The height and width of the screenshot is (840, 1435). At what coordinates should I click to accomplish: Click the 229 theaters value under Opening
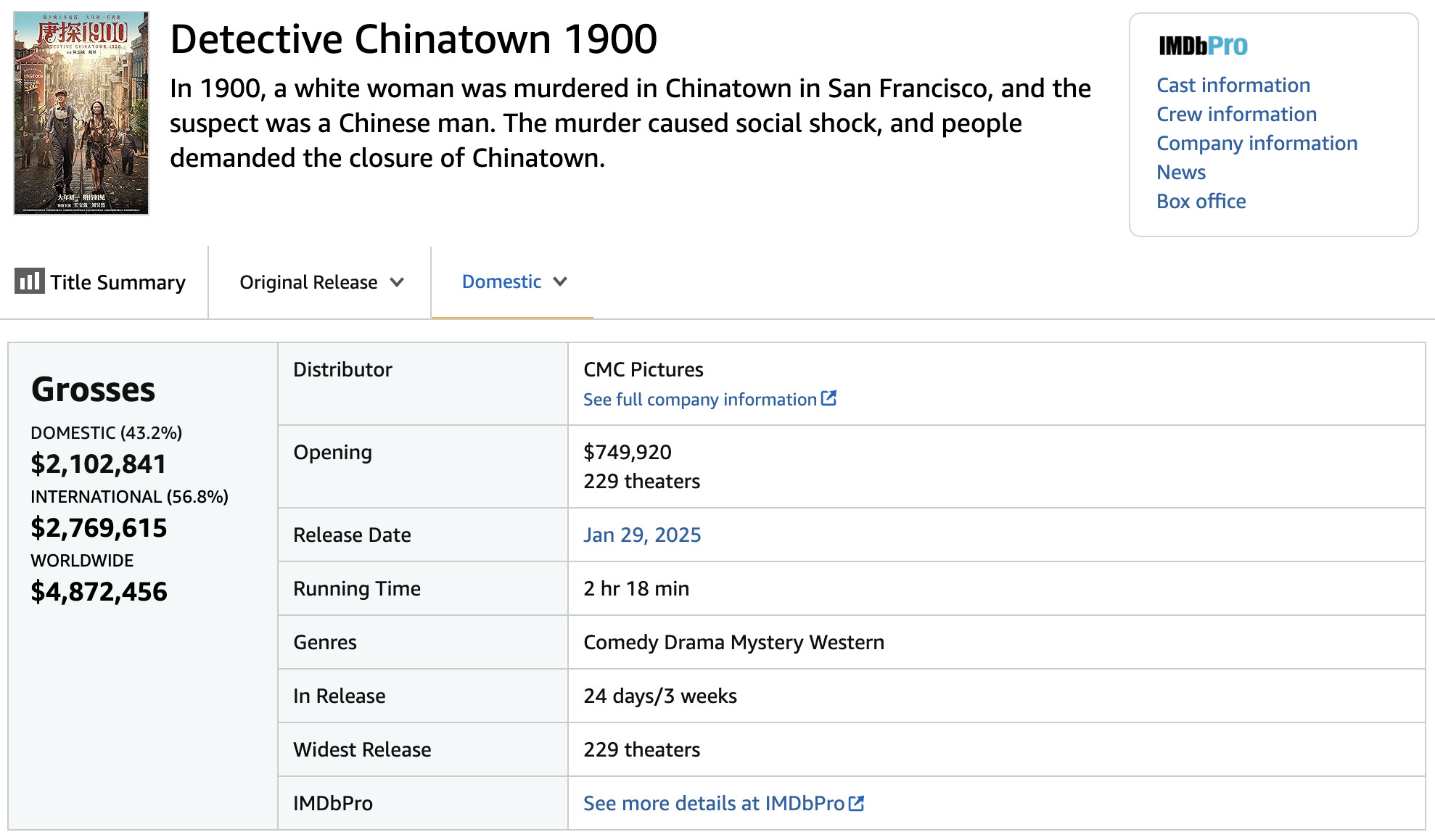point(642,481)
